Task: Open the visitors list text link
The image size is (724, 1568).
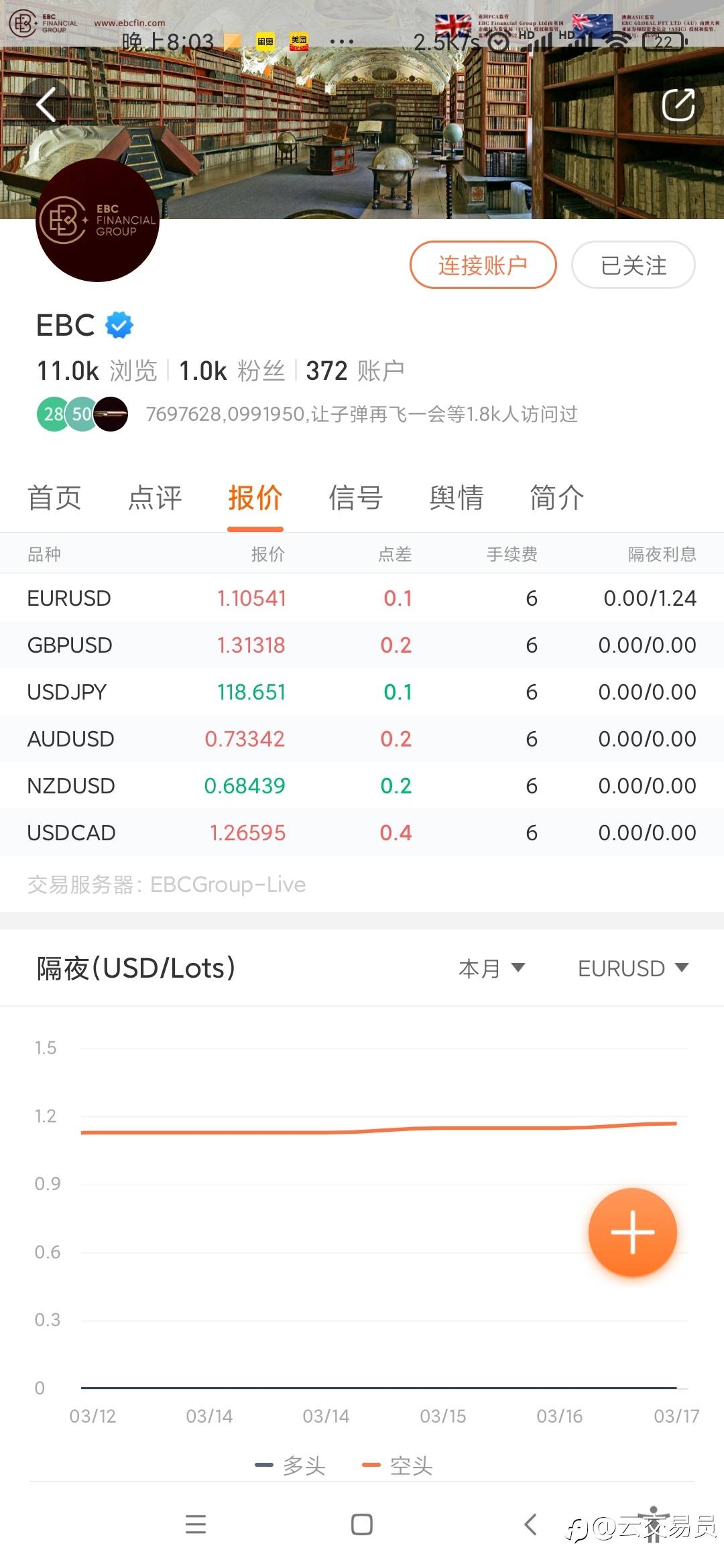Action: (362, 414)
